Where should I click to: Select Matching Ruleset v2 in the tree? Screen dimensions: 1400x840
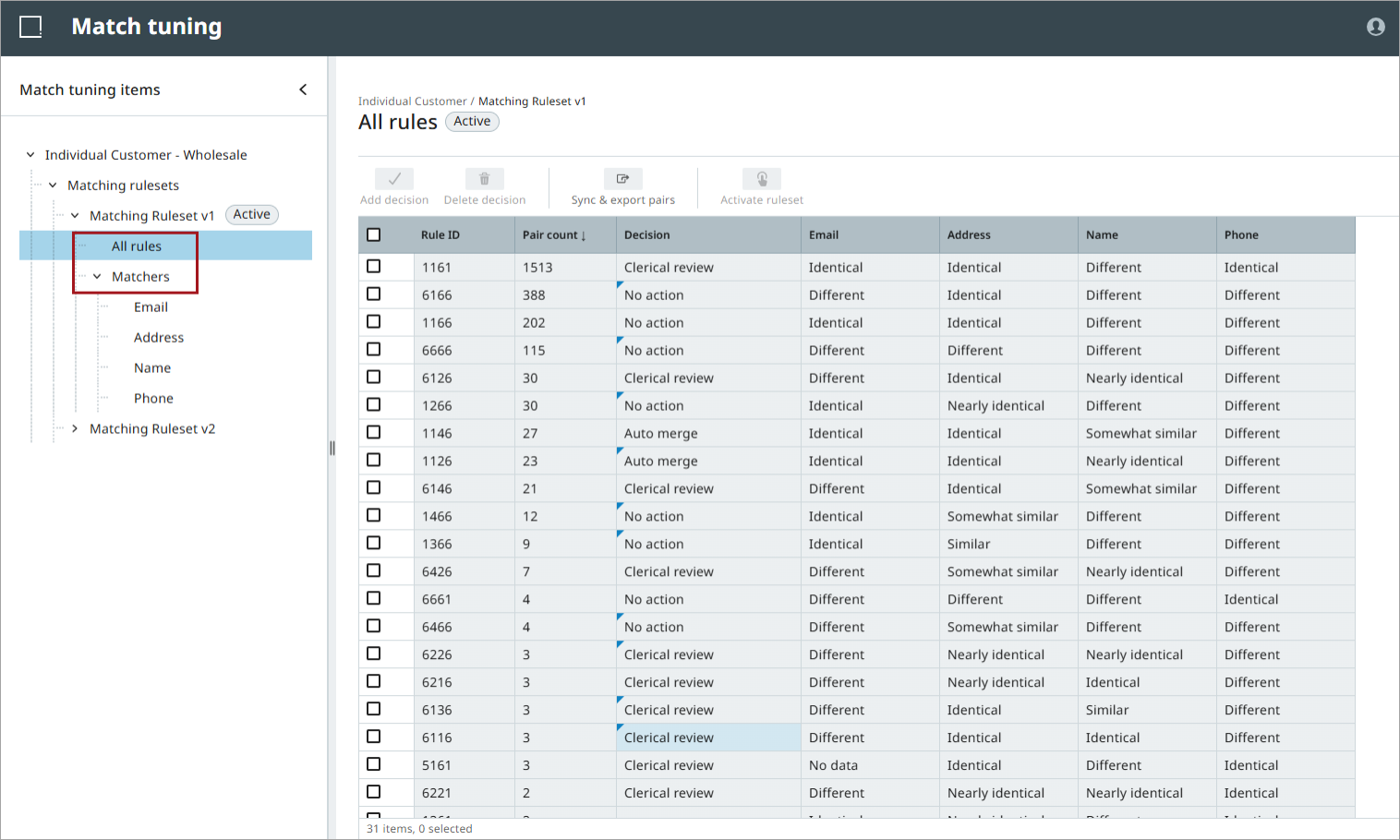152,429
